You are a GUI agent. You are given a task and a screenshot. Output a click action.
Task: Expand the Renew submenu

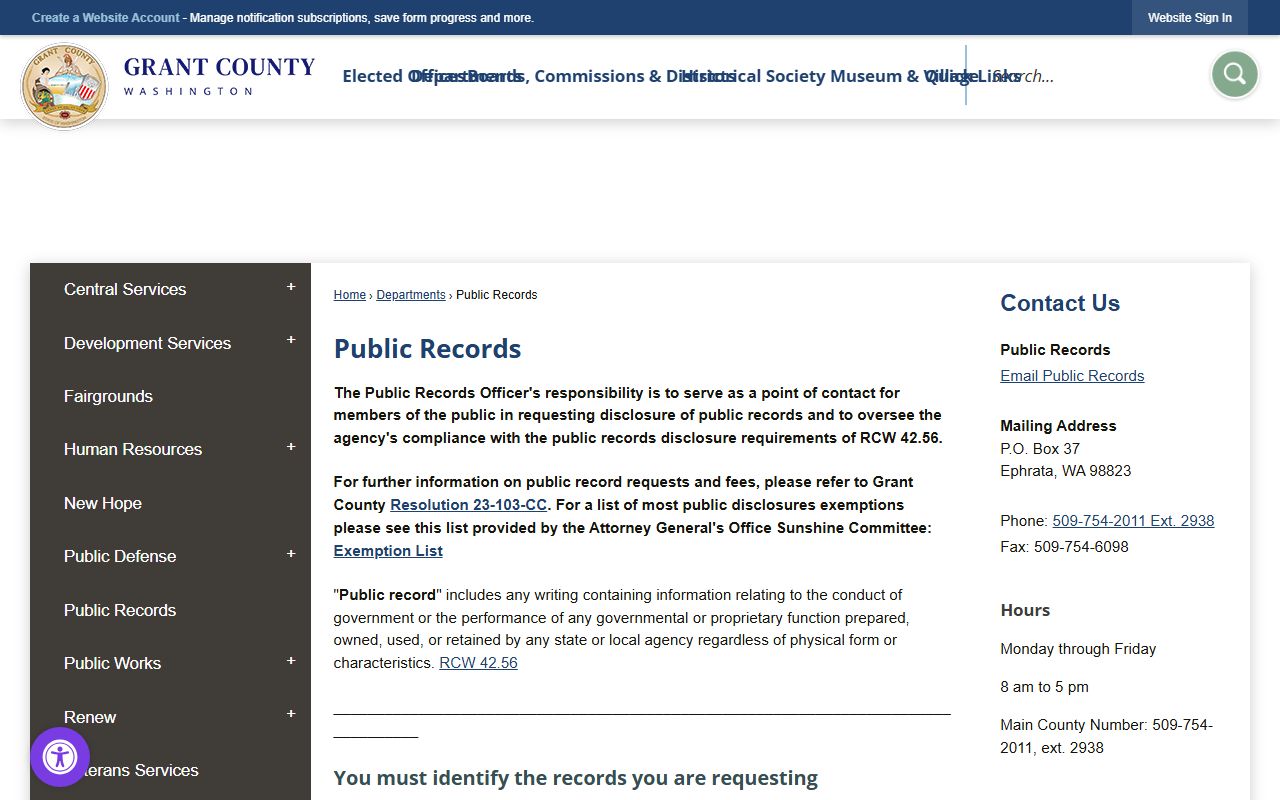[291, 715]
